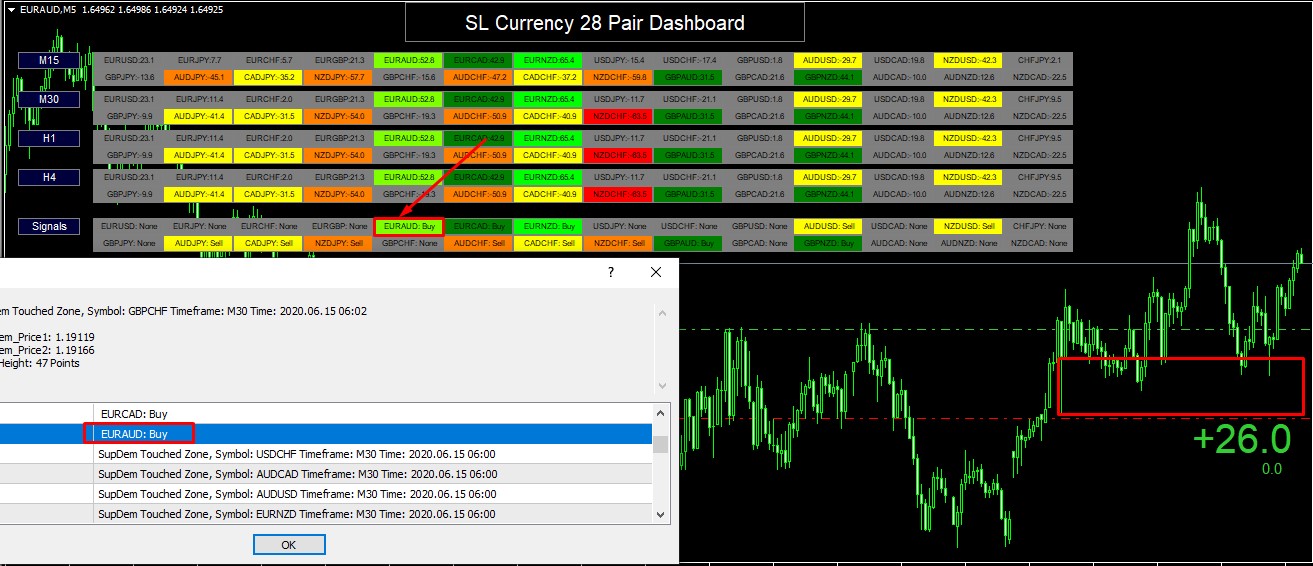
Task: Click the CHFJPY:2.1 cell
Action: pos(1037,61)
